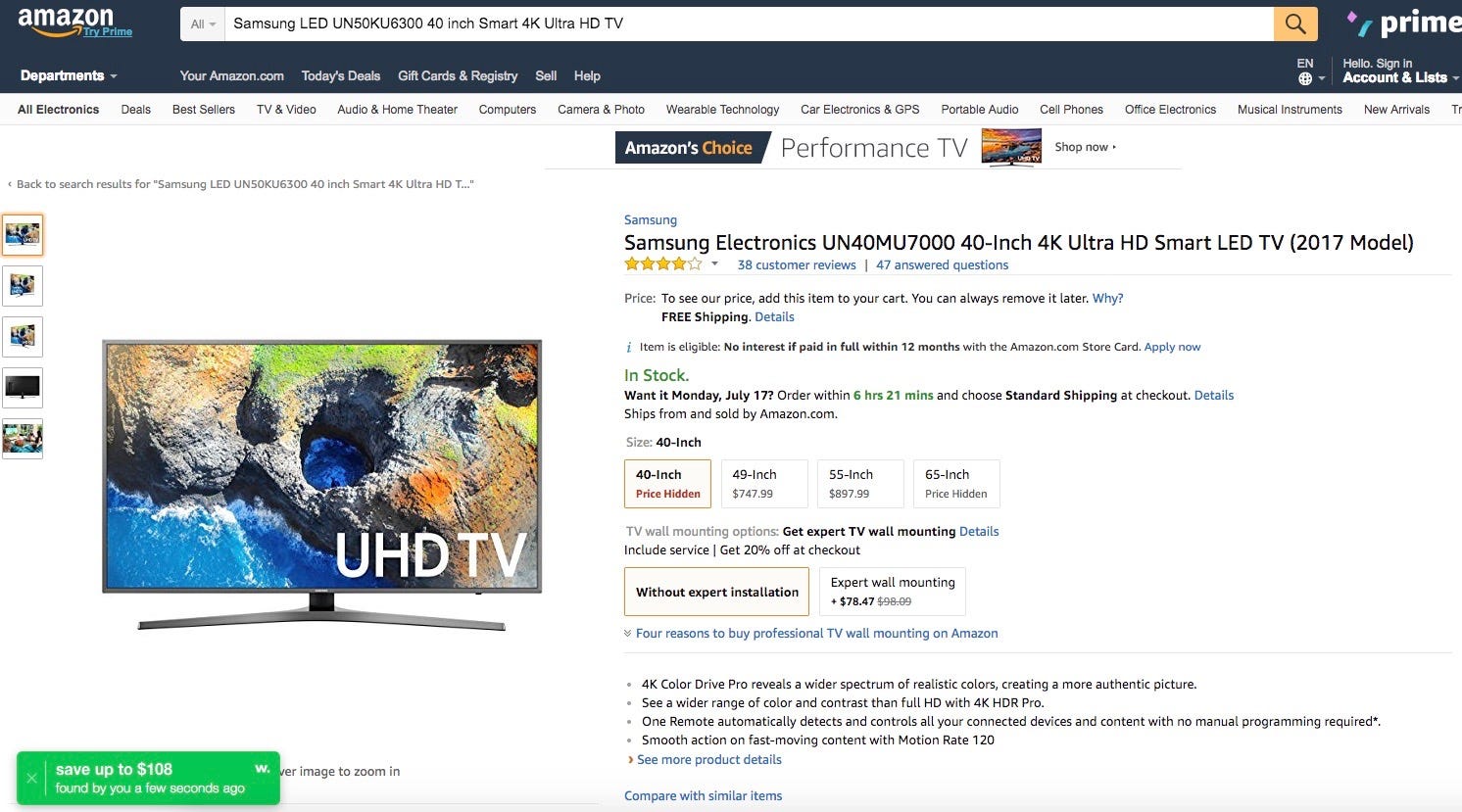Click the orange search magnifier button
Screen dimensions: 1462x812
pyautogui.click(x=1294, y=24)
